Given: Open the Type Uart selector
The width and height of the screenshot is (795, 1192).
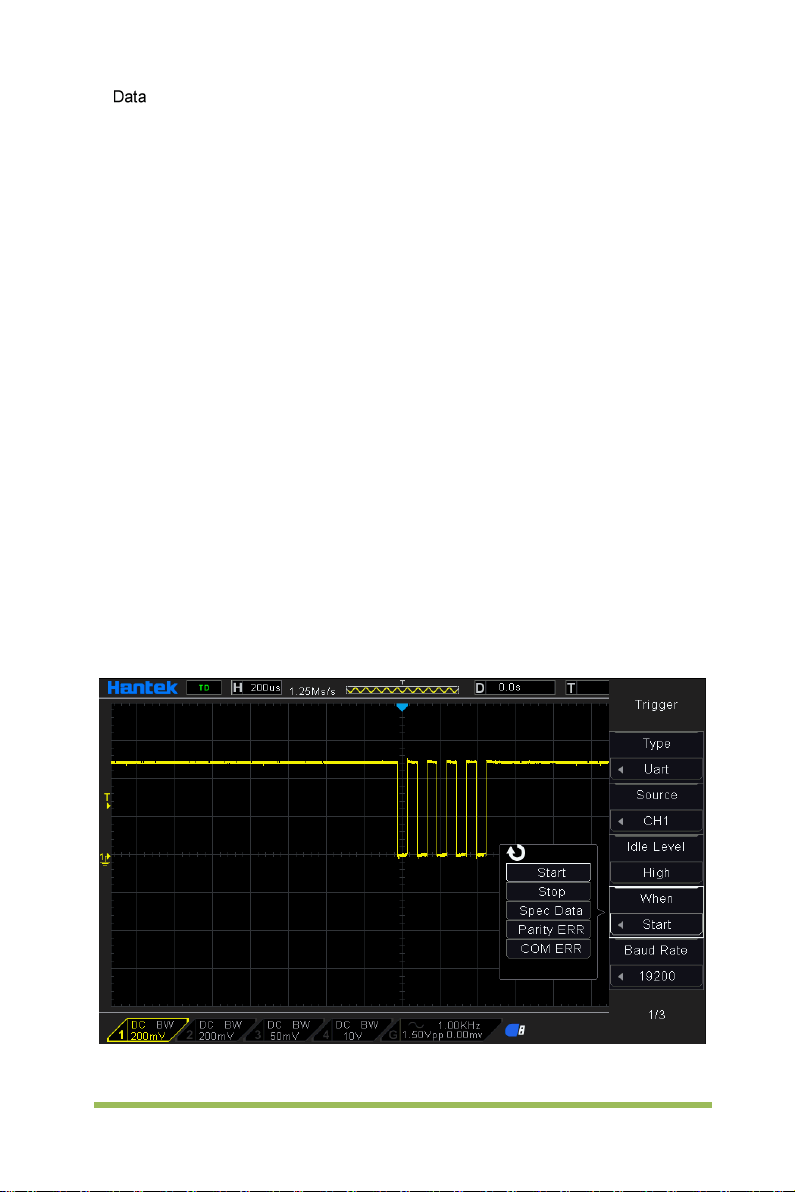Looking at the screenshot, I should click(x=656, y=769).
